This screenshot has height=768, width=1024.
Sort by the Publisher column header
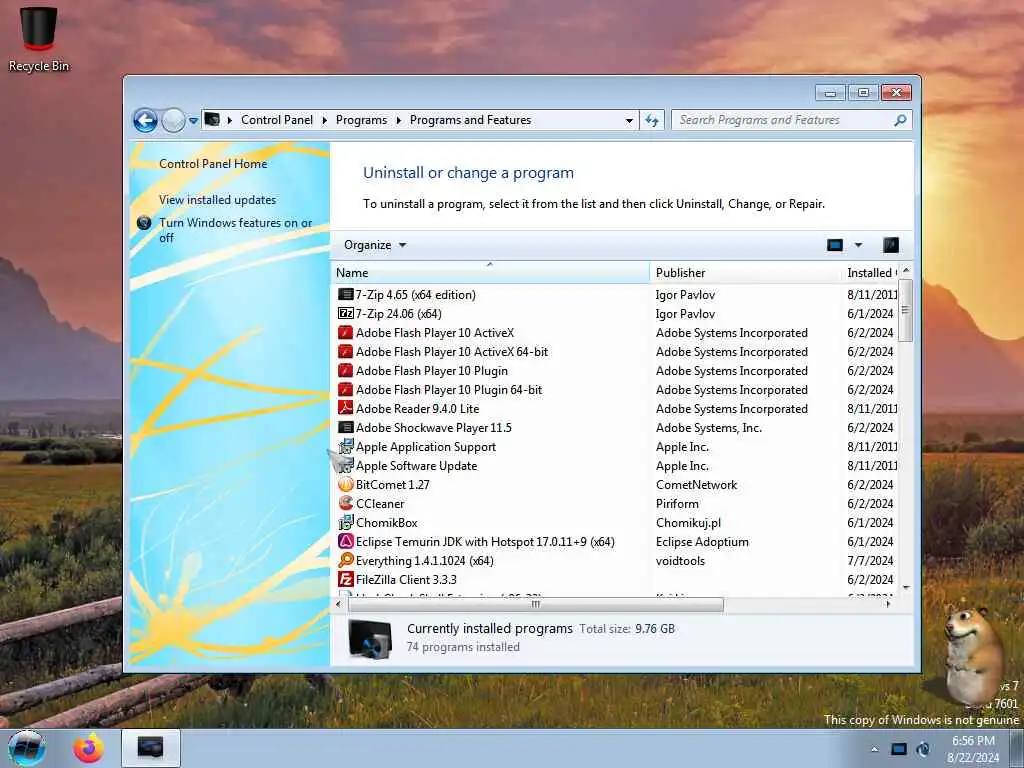pos(744,272)
